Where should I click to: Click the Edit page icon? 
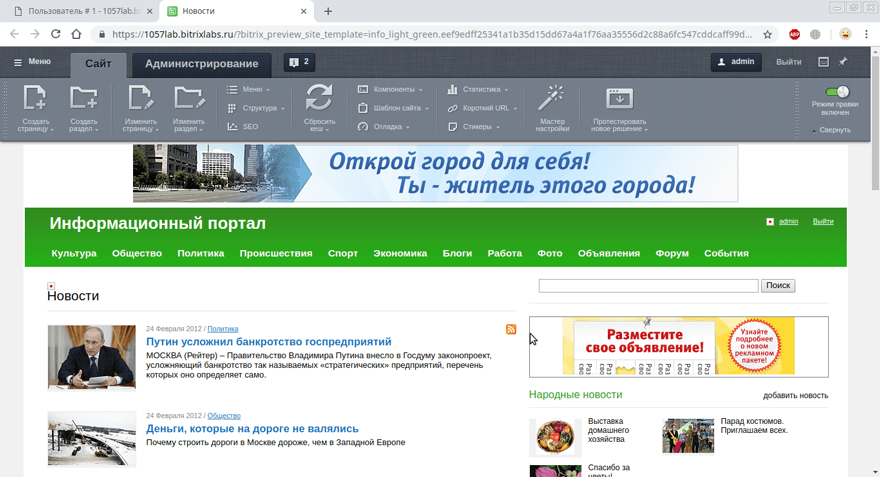(140, 98)
